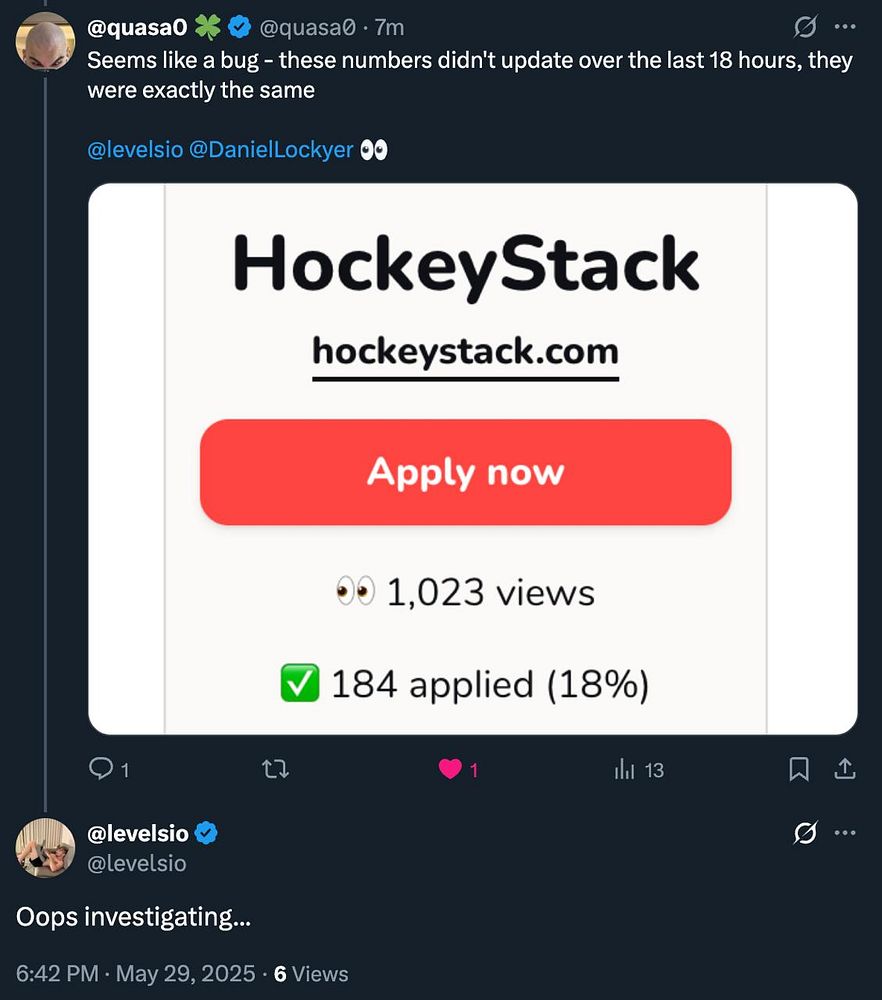Open the HockeyStack screenshot image
Screen dimensions: 882x1000
(472, 459)
